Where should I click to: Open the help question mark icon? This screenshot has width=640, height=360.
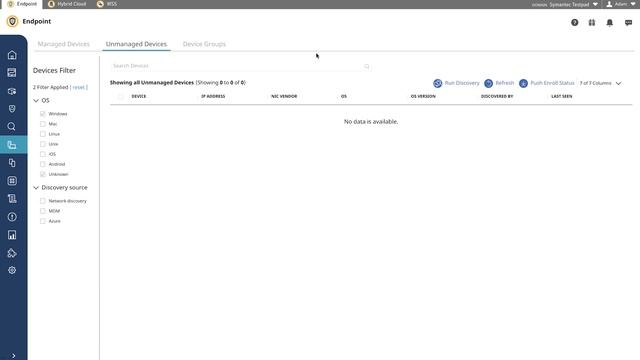pyautogui.click(x=574, y=22)
